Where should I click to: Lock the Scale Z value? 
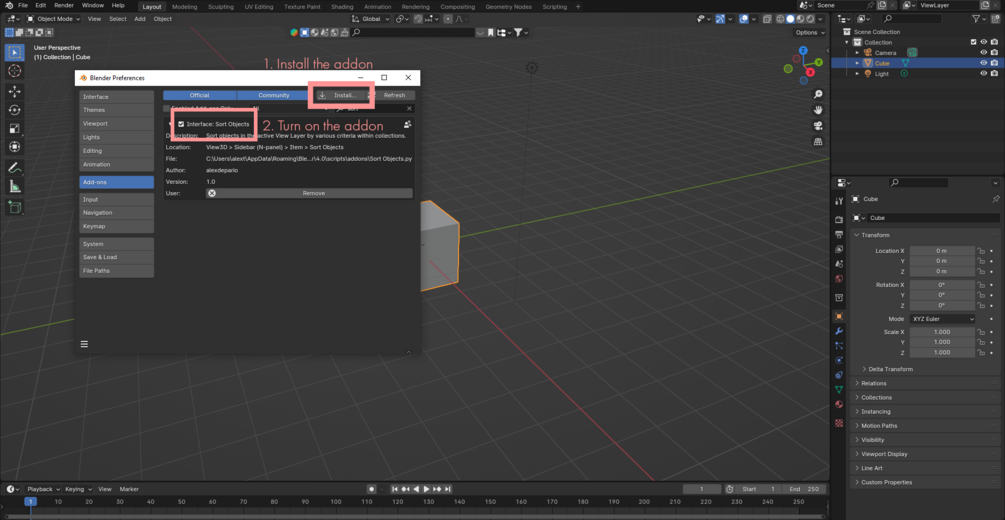pos(981,353)
